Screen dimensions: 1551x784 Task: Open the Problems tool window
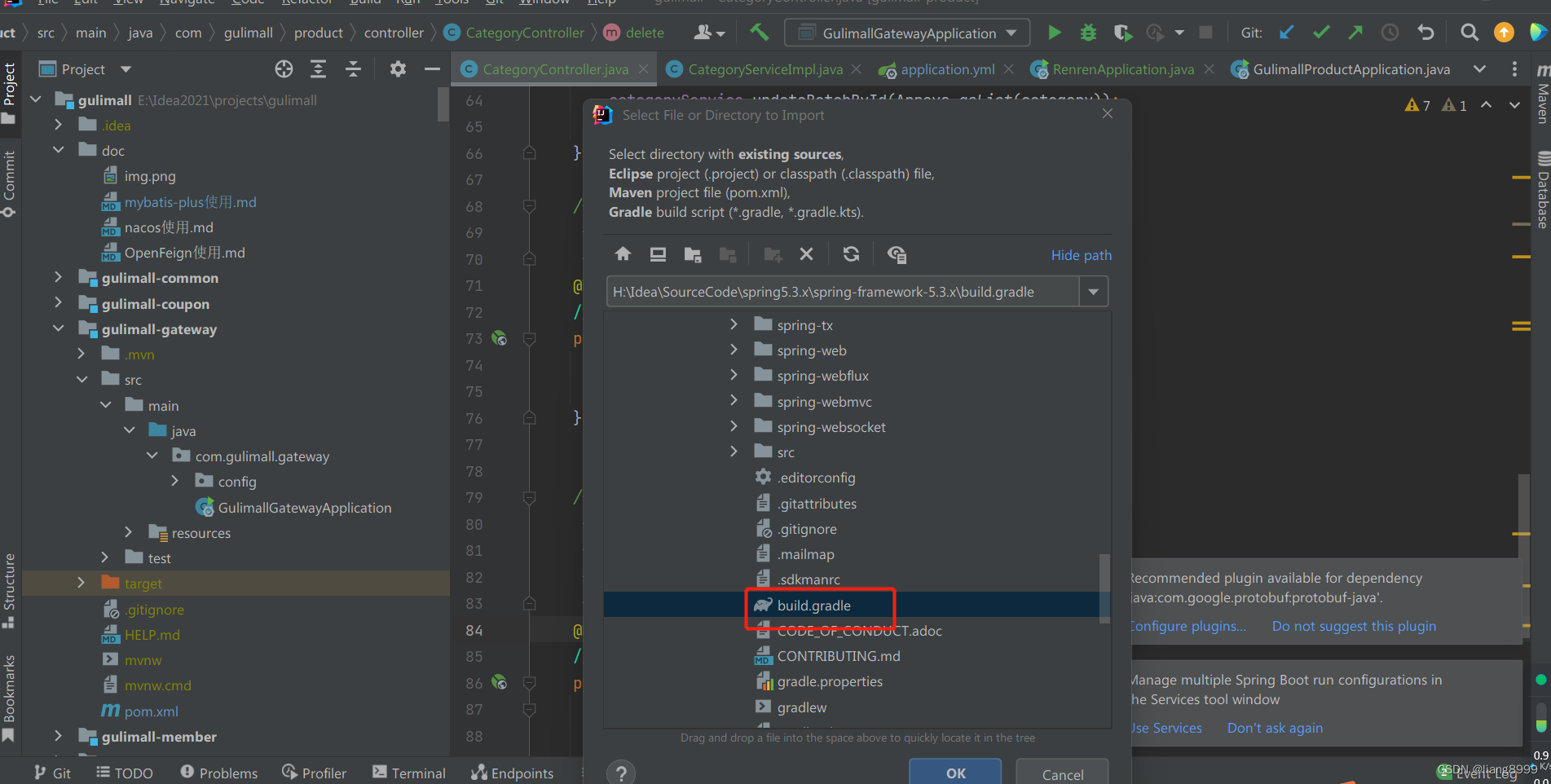click(x=218, y=773)
